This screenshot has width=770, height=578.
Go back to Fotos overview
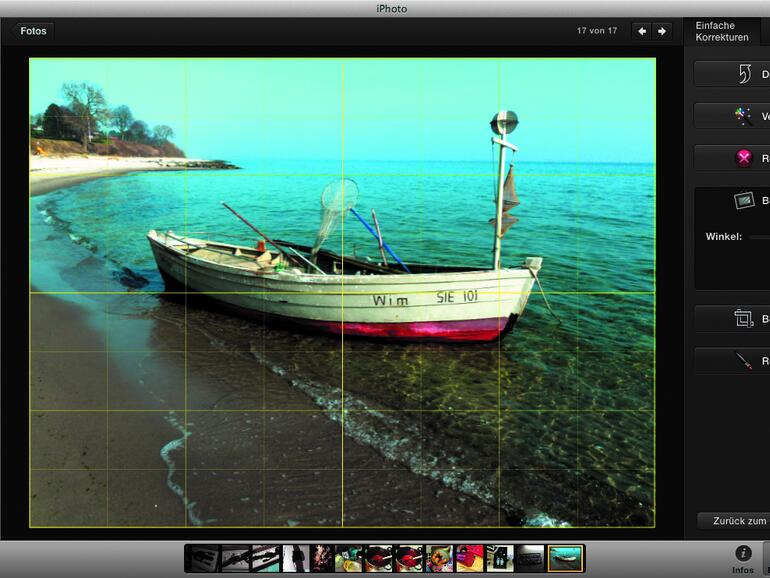(32, 31)
